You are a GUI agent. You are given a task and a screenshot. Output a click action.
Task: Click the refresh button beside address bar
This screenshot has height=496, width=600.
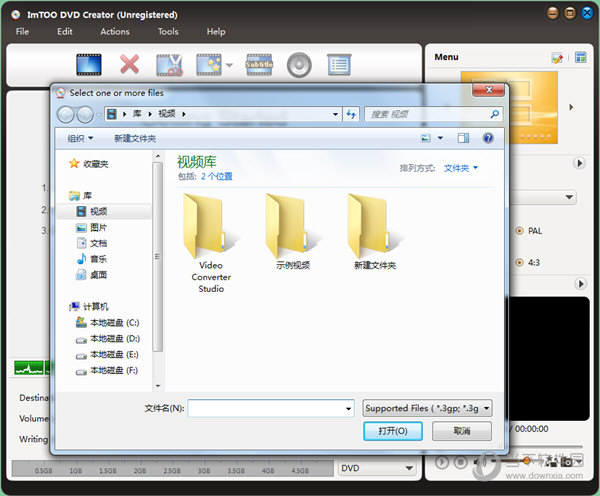click(x=351, y=114)
